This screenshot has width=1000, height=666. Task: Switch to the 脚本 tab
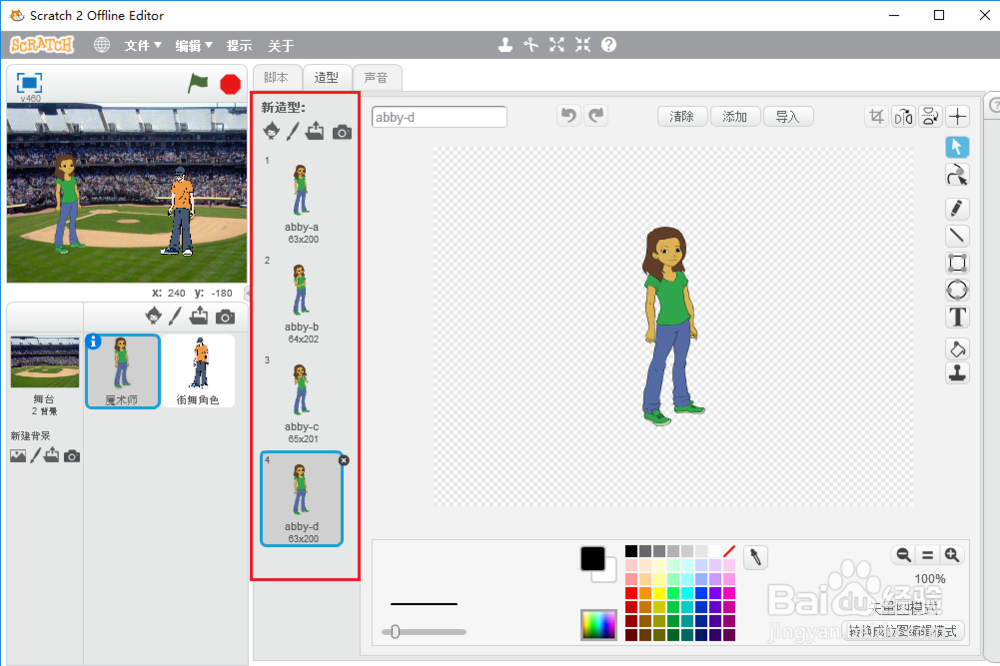point(276,77)
